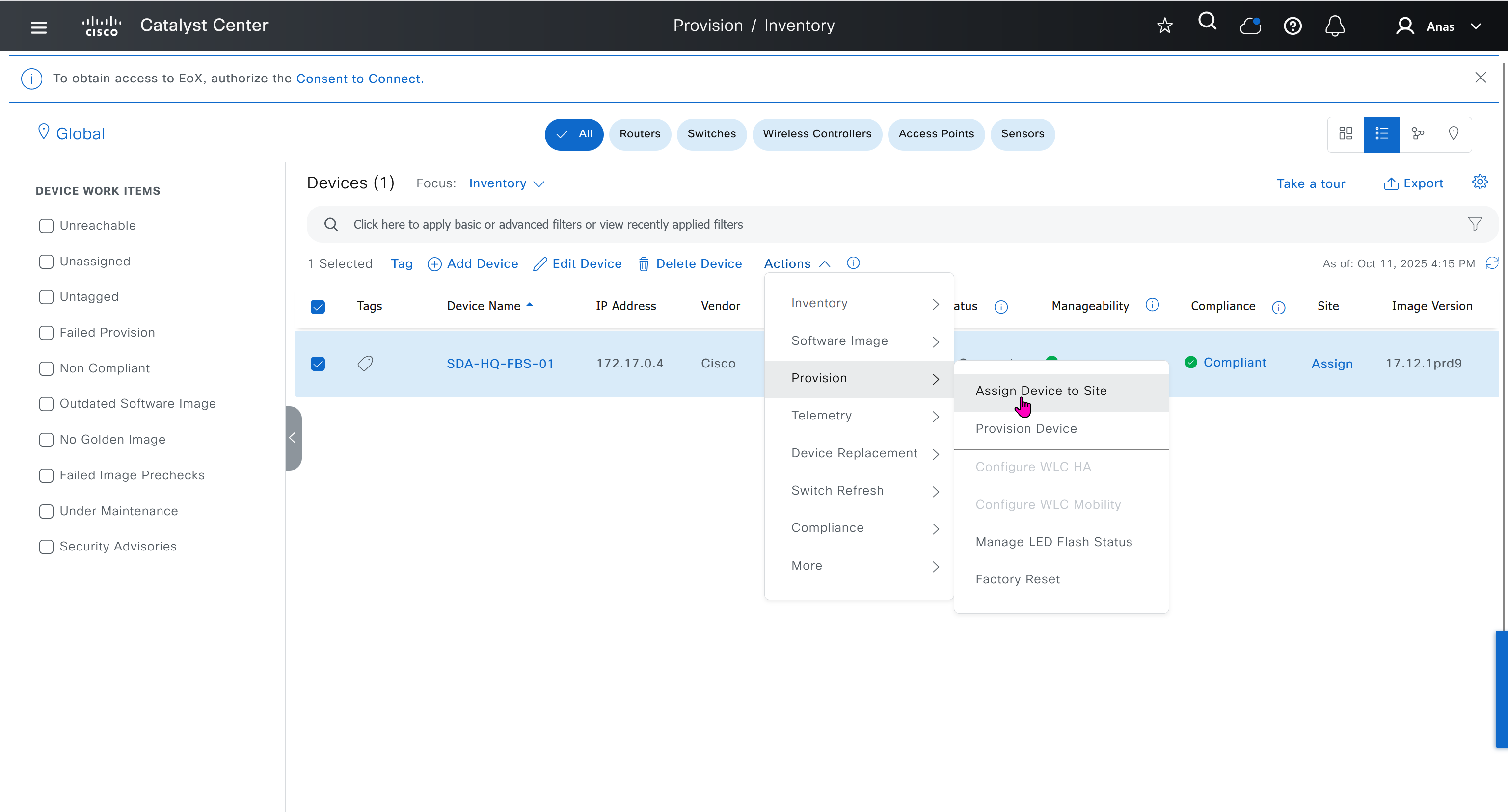Open the notifications bell
1508x812 pixels.
pyautogui.click(x=1335, y=26)
